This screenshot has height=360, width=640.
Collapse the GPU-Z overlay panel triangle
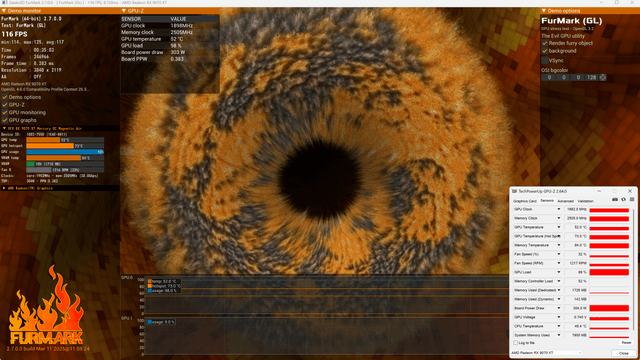click(124, 11)
